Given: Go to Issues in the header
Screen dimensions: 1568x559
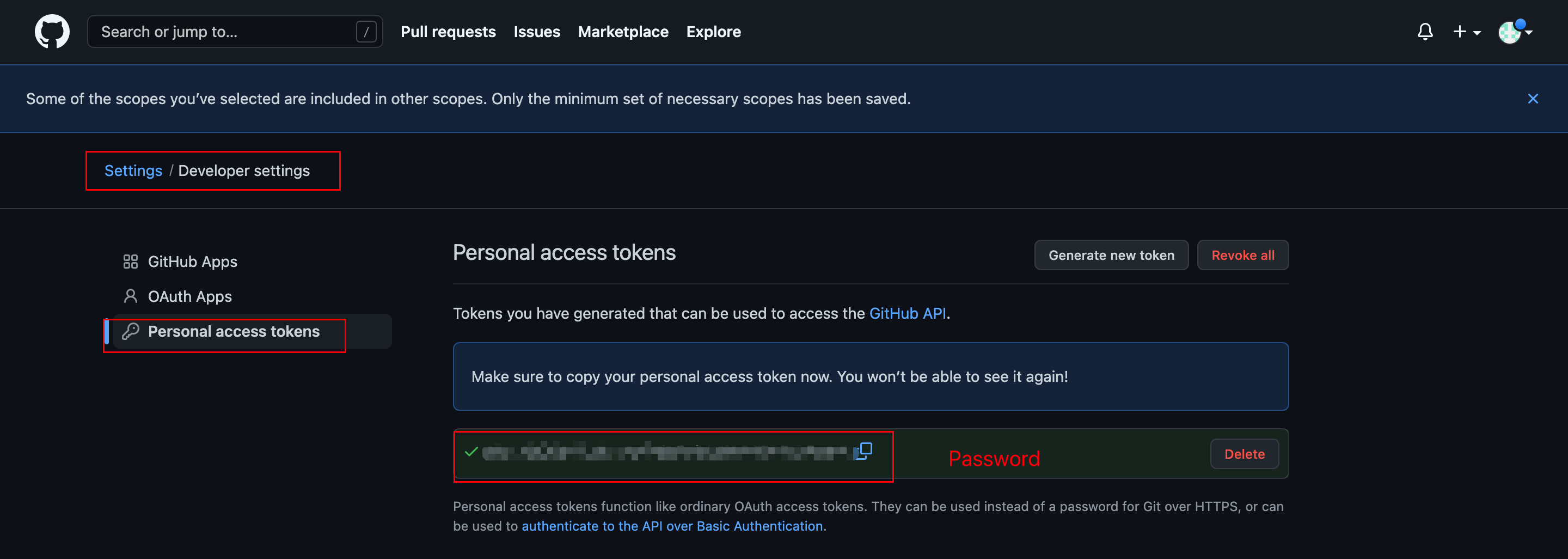Looking at the screenshot, I should (x=536, y=32).
